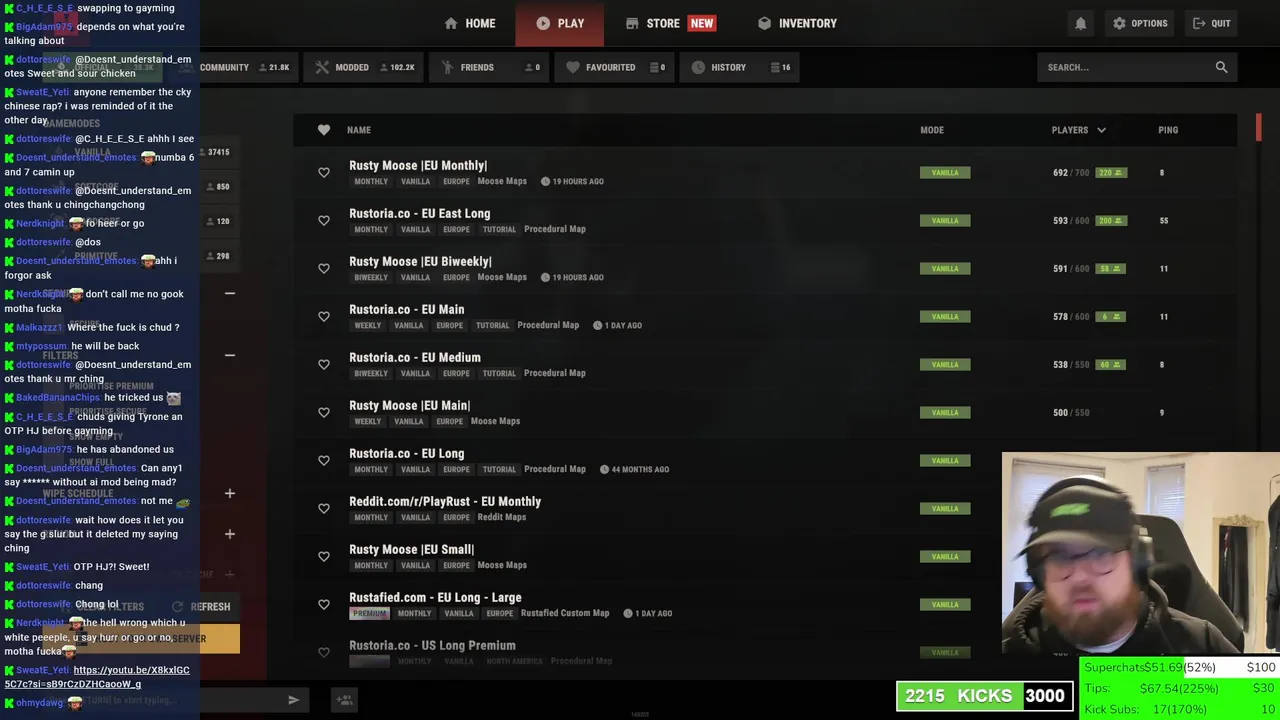Switch to the Friends servers tab
This screenshot has width=1280, height=720.
(490, 67)
